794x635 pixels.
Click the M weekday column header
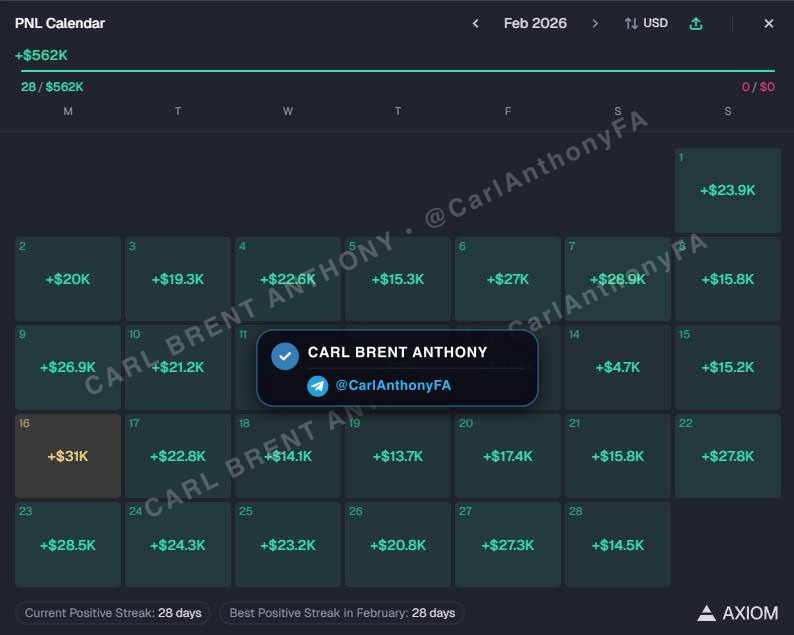(68, 111)
